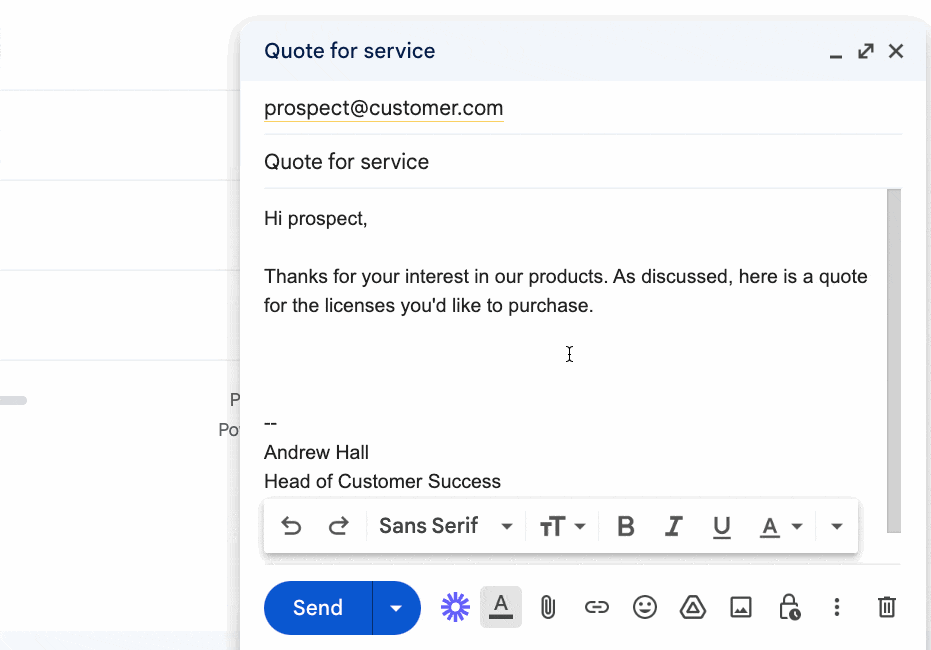Click the undo arrow icon

291,526
